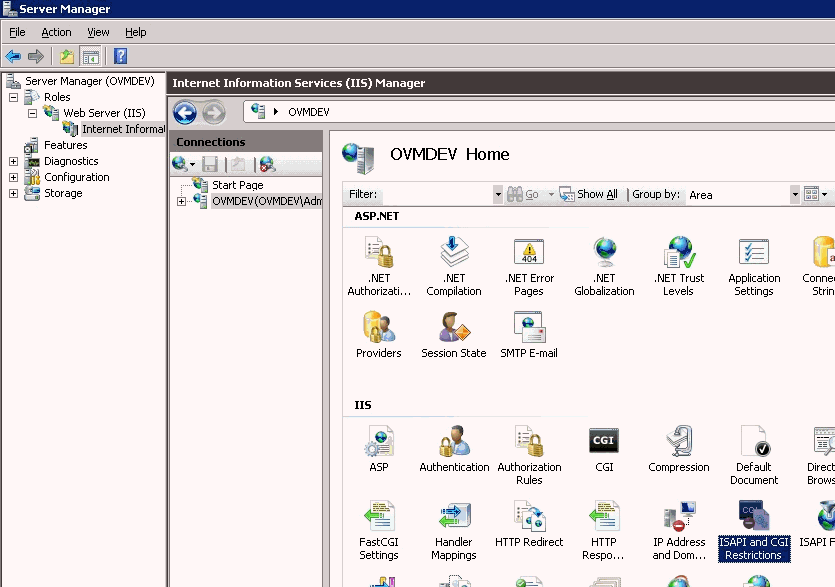Screen dimensions: 835x587
Task: Select Start Page under Connections
Action: pos(235,184)
